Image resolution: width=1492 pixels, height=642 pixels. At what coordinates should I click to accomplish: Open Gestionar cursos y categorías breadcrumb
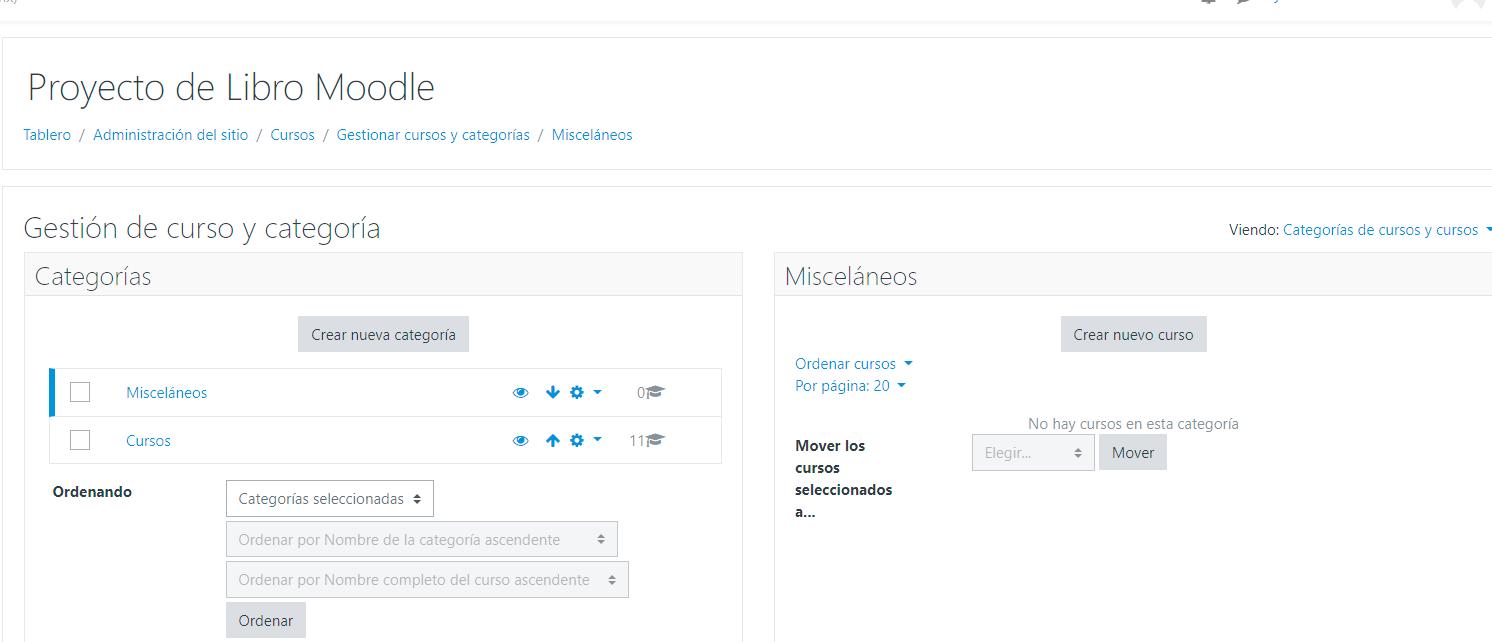click(x=433, y=135)
